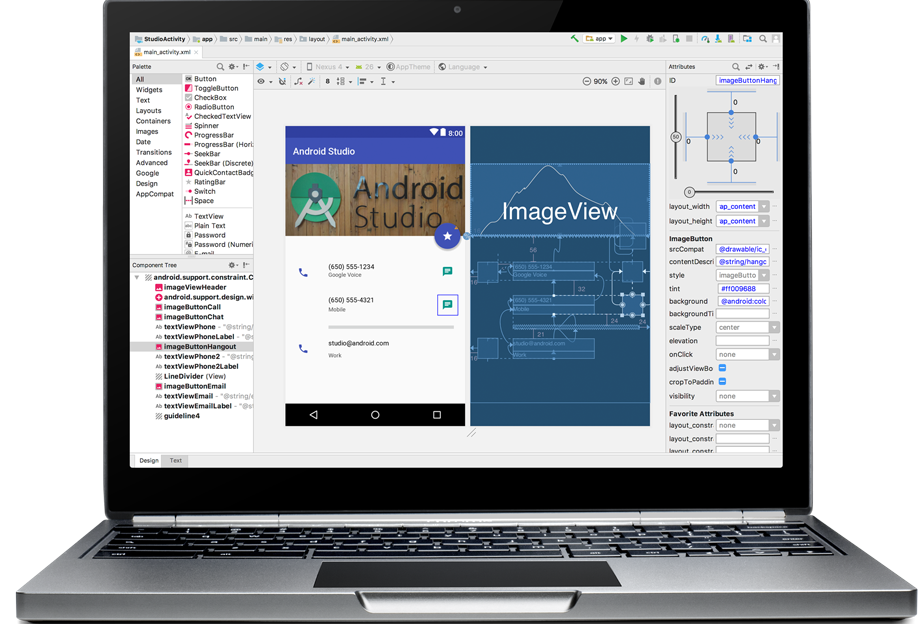Click the green Run app button

624,39
